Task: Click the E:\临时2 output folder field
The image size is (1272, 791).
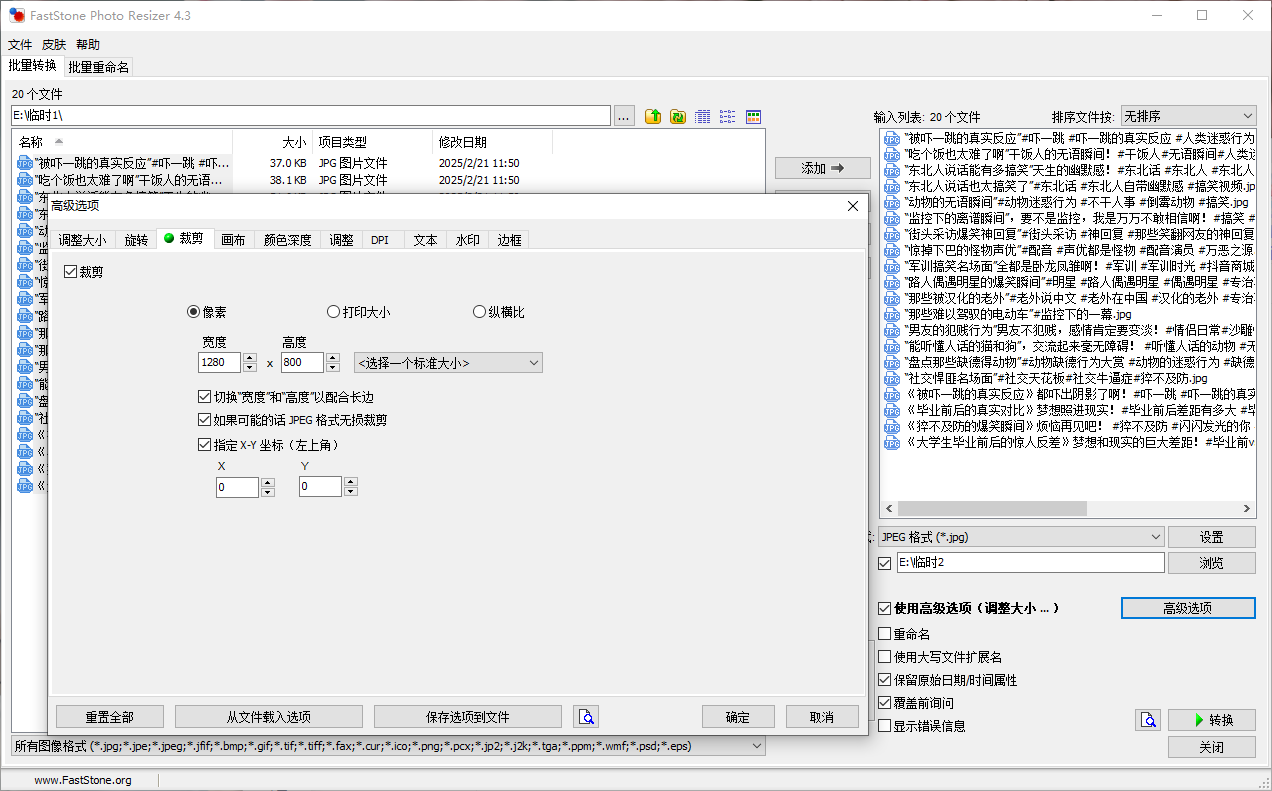Action: [1030, 563]
